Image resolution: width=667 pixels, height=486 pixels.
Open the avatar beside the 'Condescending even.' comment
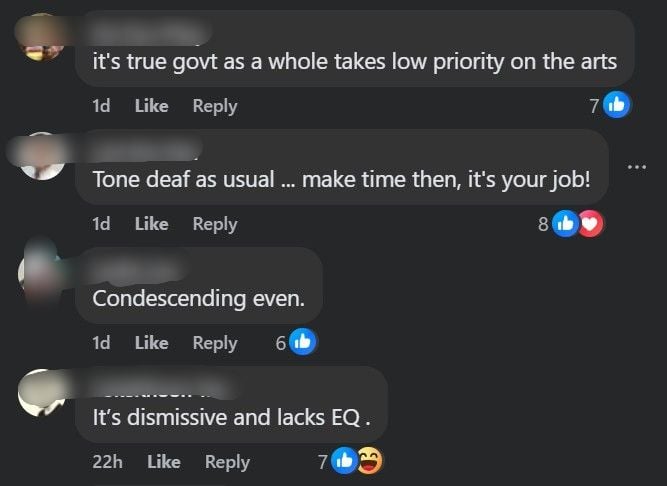tap(42, 274)
